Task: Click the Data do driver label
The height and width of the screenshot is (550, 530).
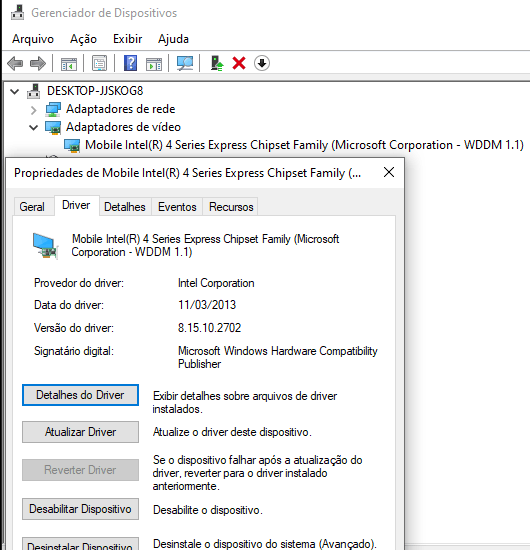Action: coord(69,305)
